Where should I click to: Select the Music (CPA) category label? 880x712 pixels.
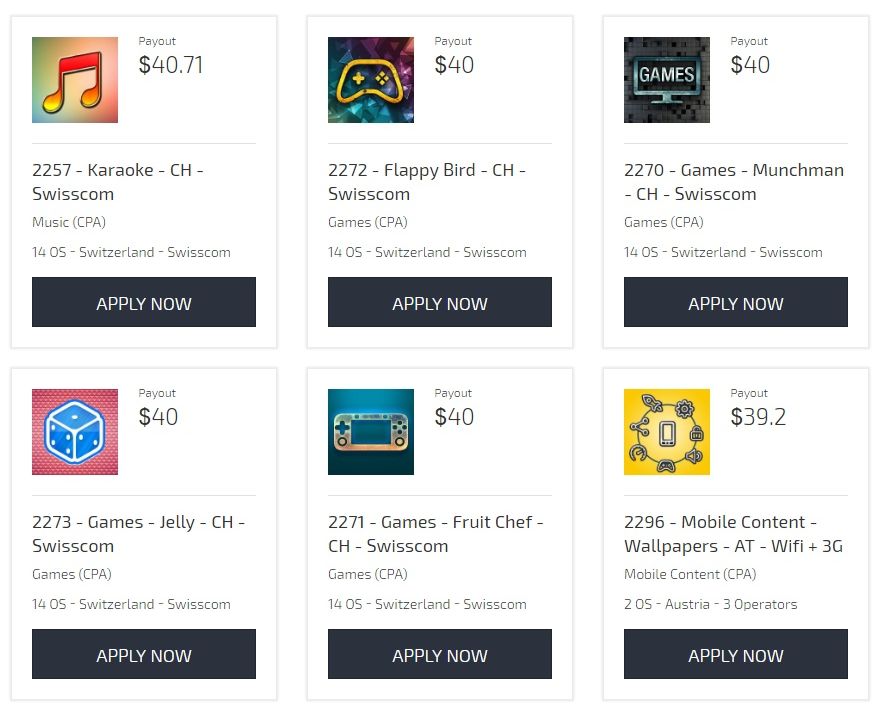(x=69, y=222)
